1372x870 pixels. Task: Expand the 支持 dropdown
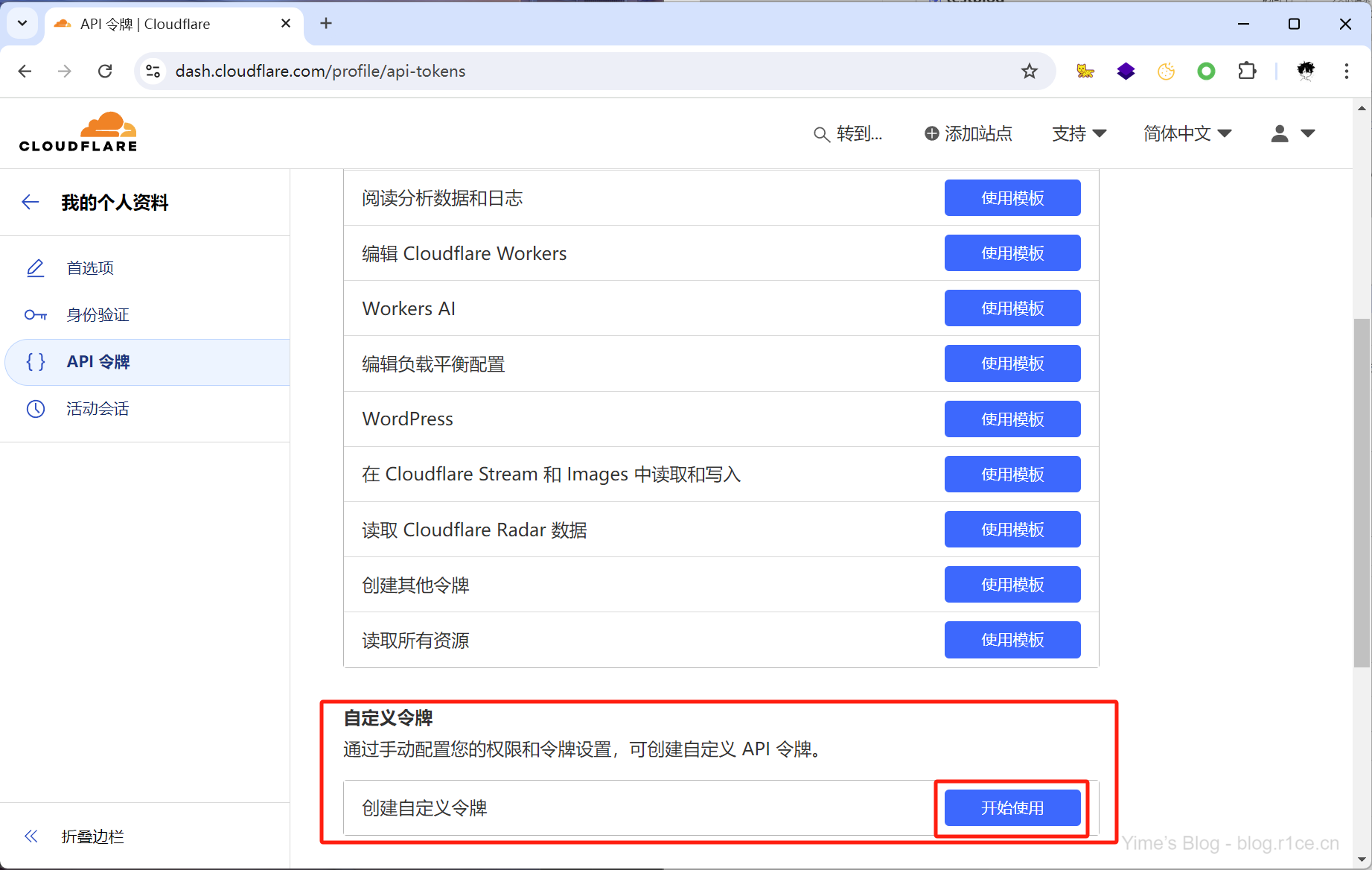[x=1079, y=133]
